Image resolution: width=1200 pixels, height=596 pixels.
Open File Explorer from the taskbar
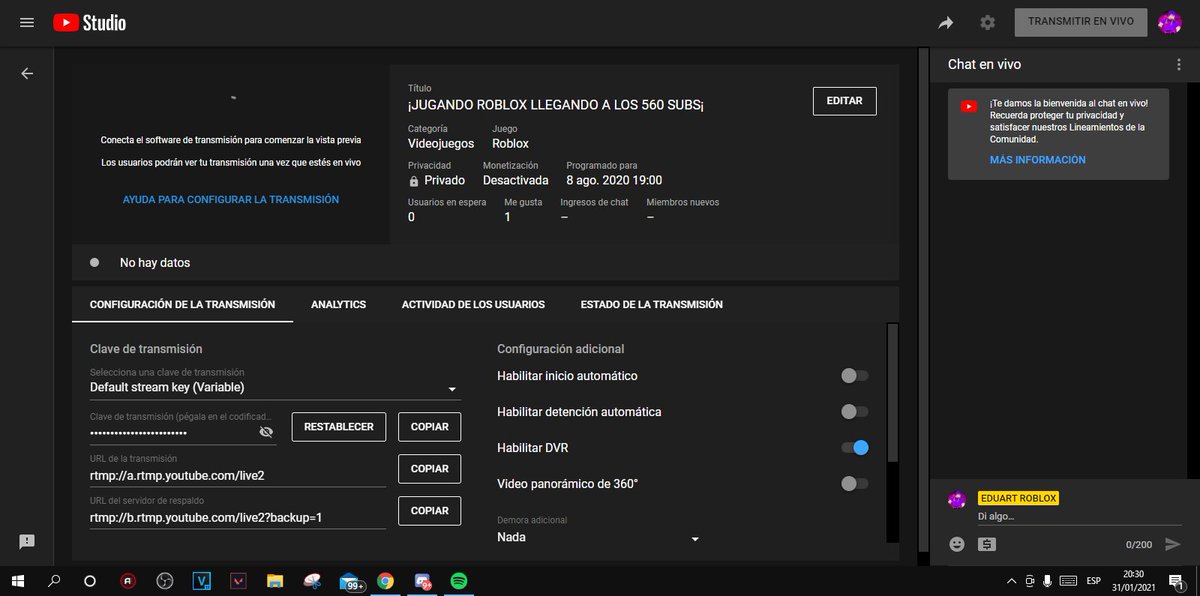[276, 580]
